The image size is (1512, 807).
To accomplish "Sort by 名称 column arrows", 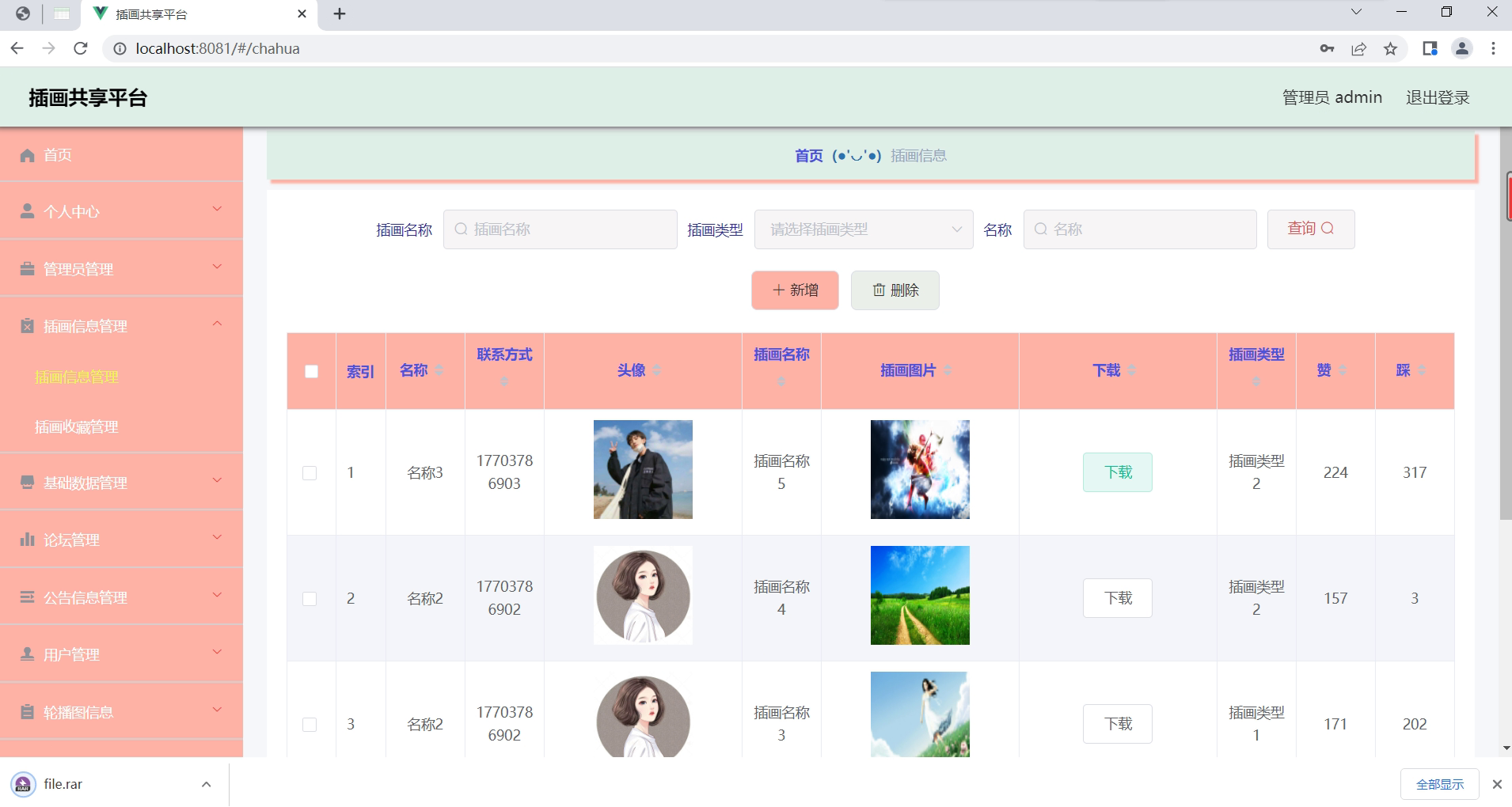I will 439,370.
